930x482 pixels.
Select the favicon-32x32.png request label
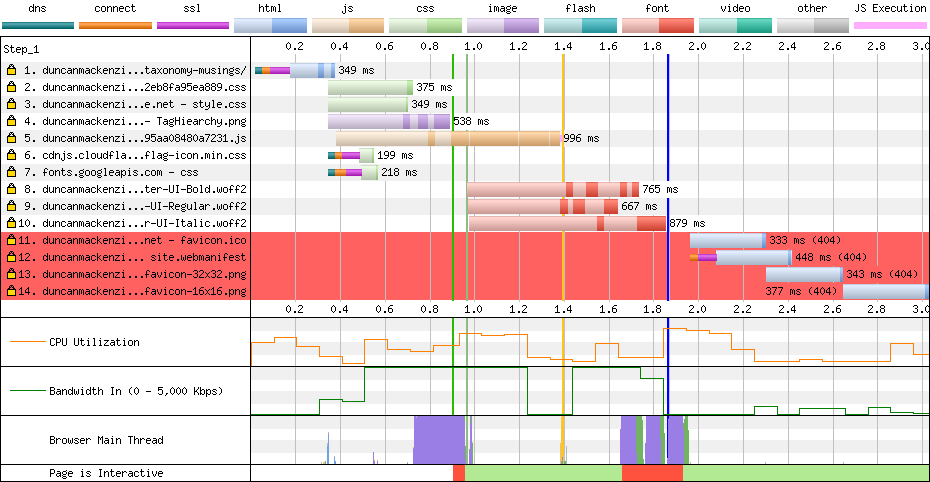[133, 274]
